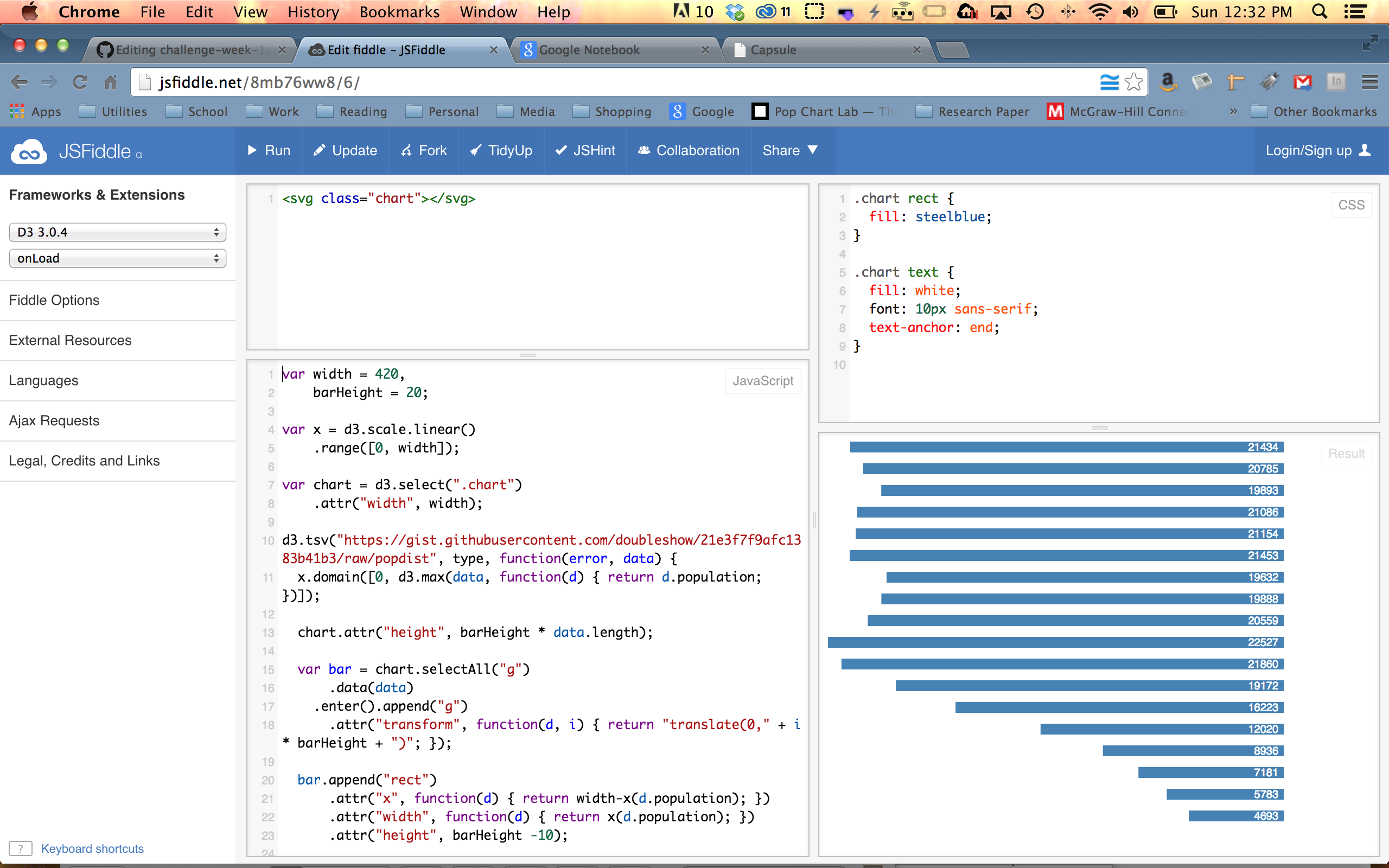Open the Shopping bookmarks folder
This screenshot has width=1389, height=868.
point(613,111)
